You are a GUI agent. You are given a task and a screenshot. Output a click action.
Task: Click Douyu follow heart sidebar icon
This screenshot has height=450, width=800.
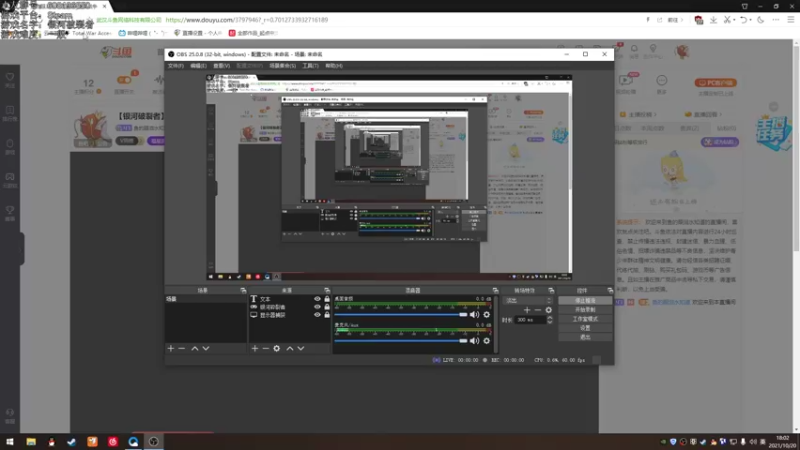click(10, 78)
